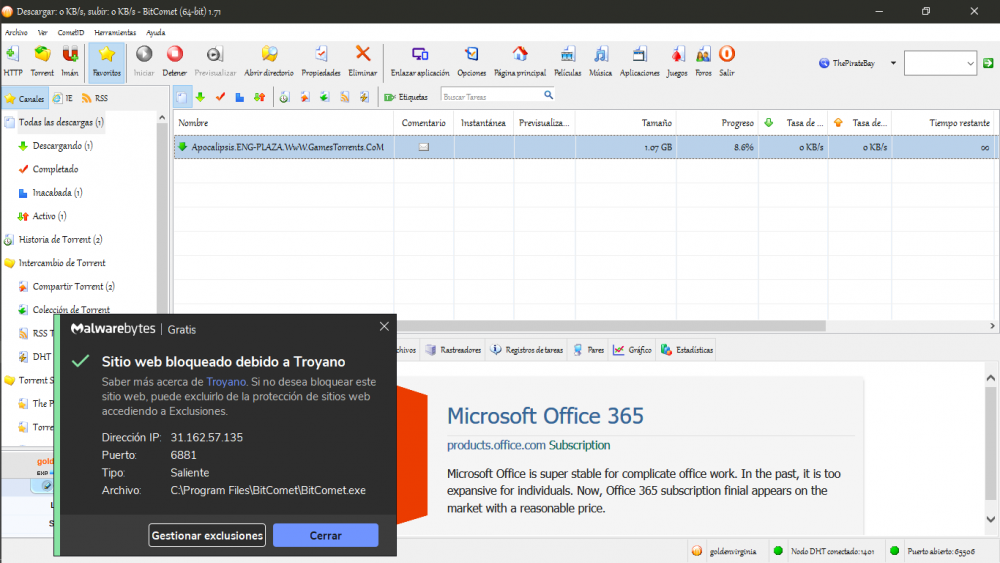Screen dimensions: 1000x563
Task: Open the Ver menu
Action: click(43, 32)
